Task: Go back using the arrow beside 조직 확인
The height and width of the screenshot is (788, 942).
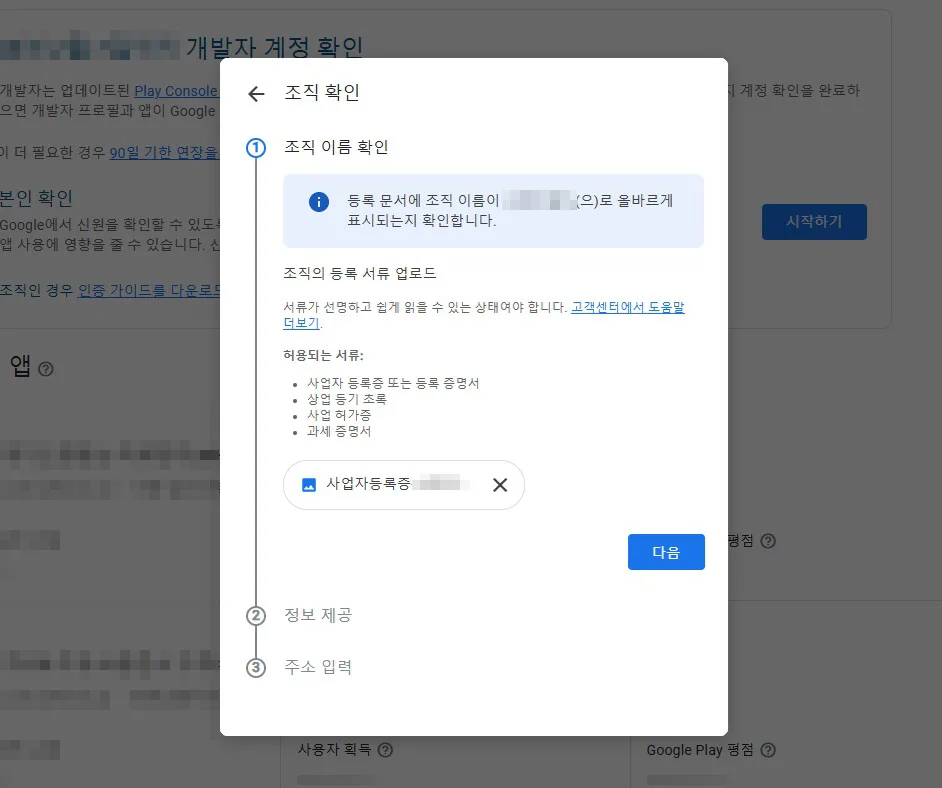Action: pos(257,93)
